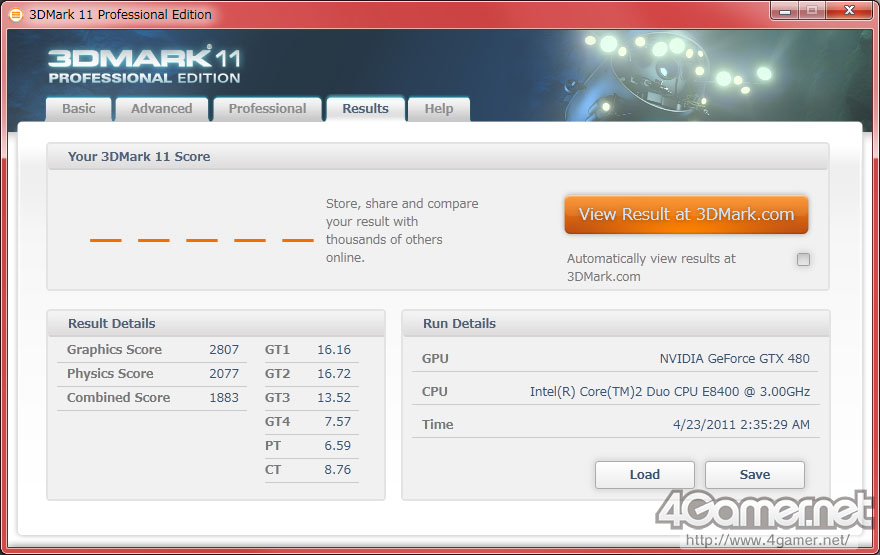Close the 3DMark 11 window
The height and width of the screenshot is (555, 880).
click(850, 11)
